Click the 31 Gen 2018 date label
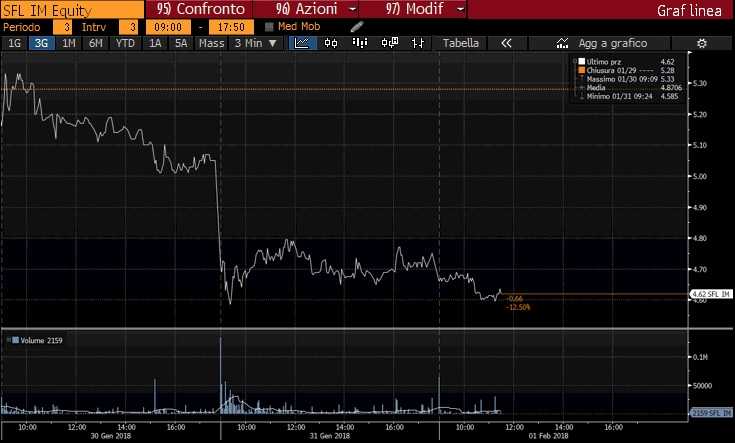 click(330, 436)
